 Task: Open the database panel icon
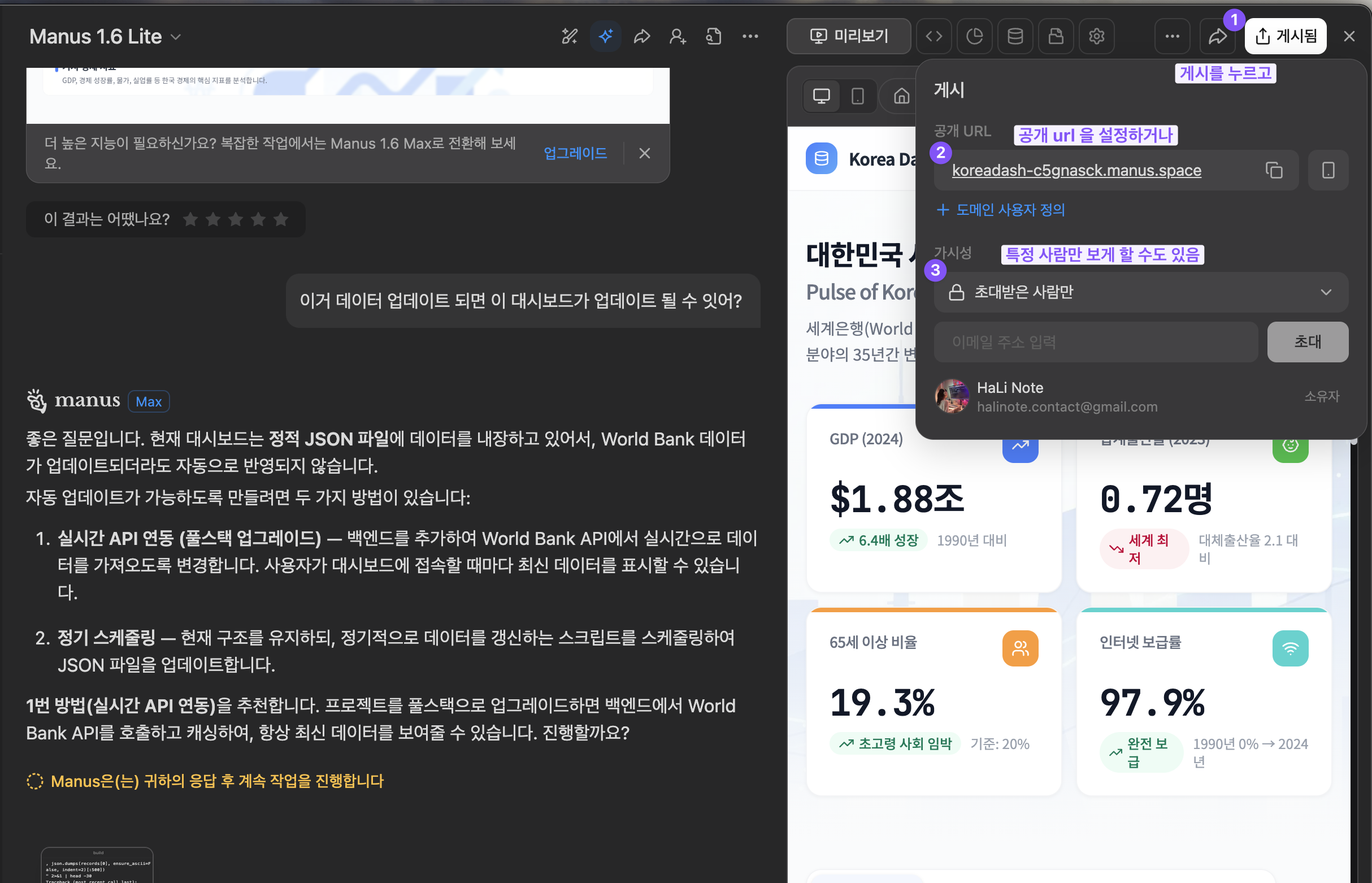(x=1015, y=36)
